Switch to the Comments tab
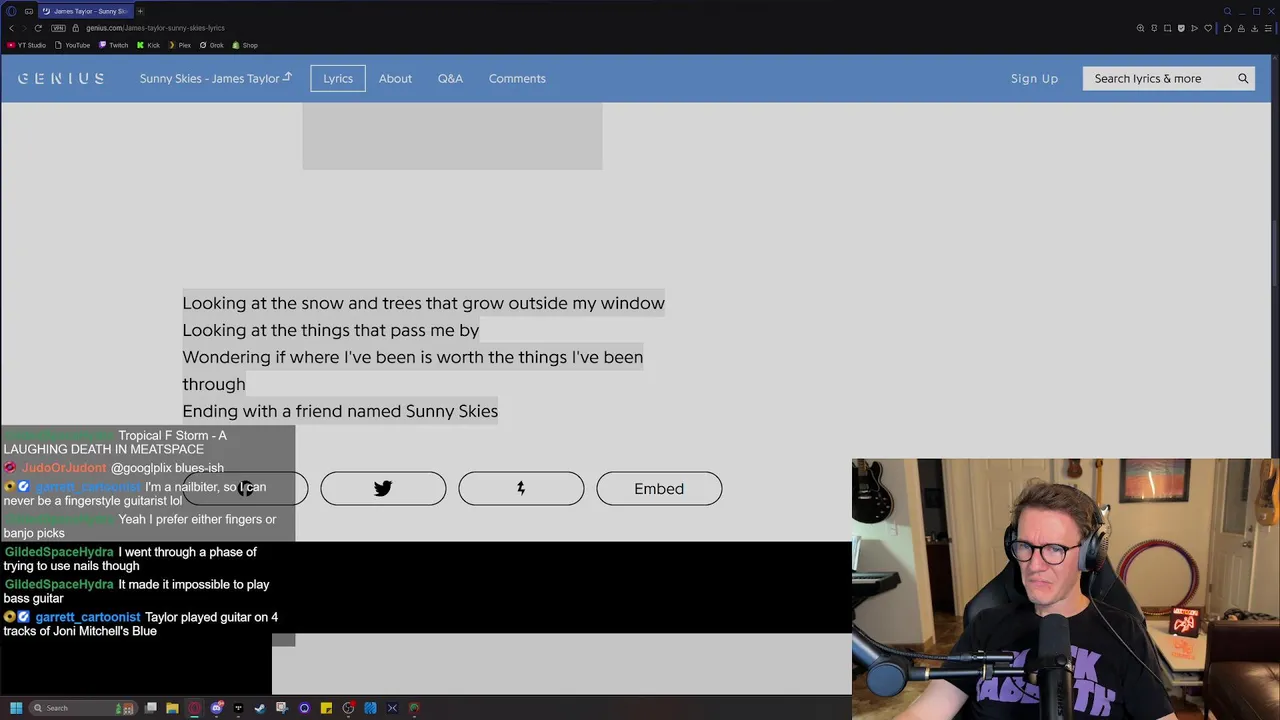 [x=517, y=78]
